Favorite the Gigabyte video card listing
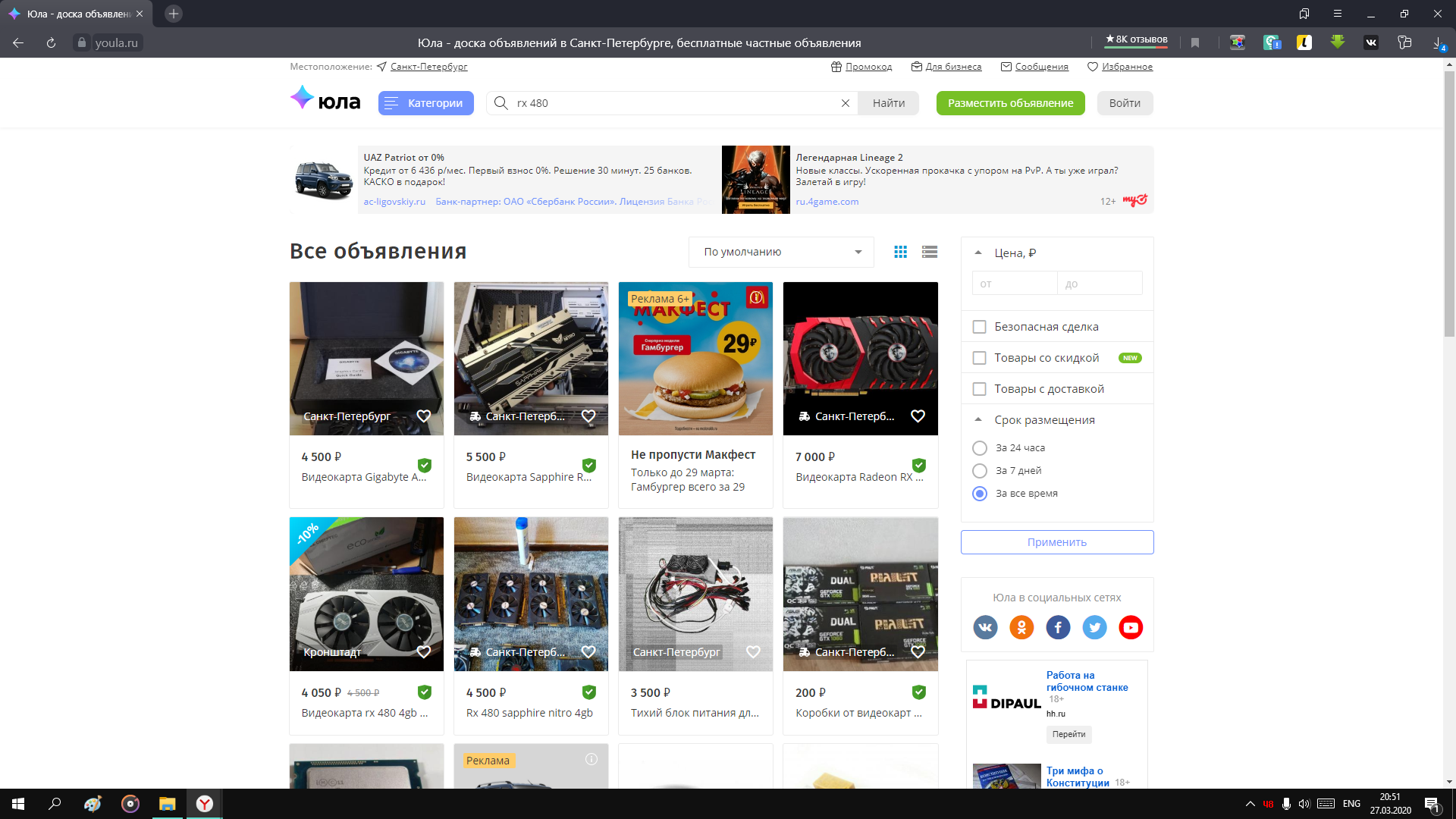The height and width of the screenshot is (819, 1456). click(424, 416)
